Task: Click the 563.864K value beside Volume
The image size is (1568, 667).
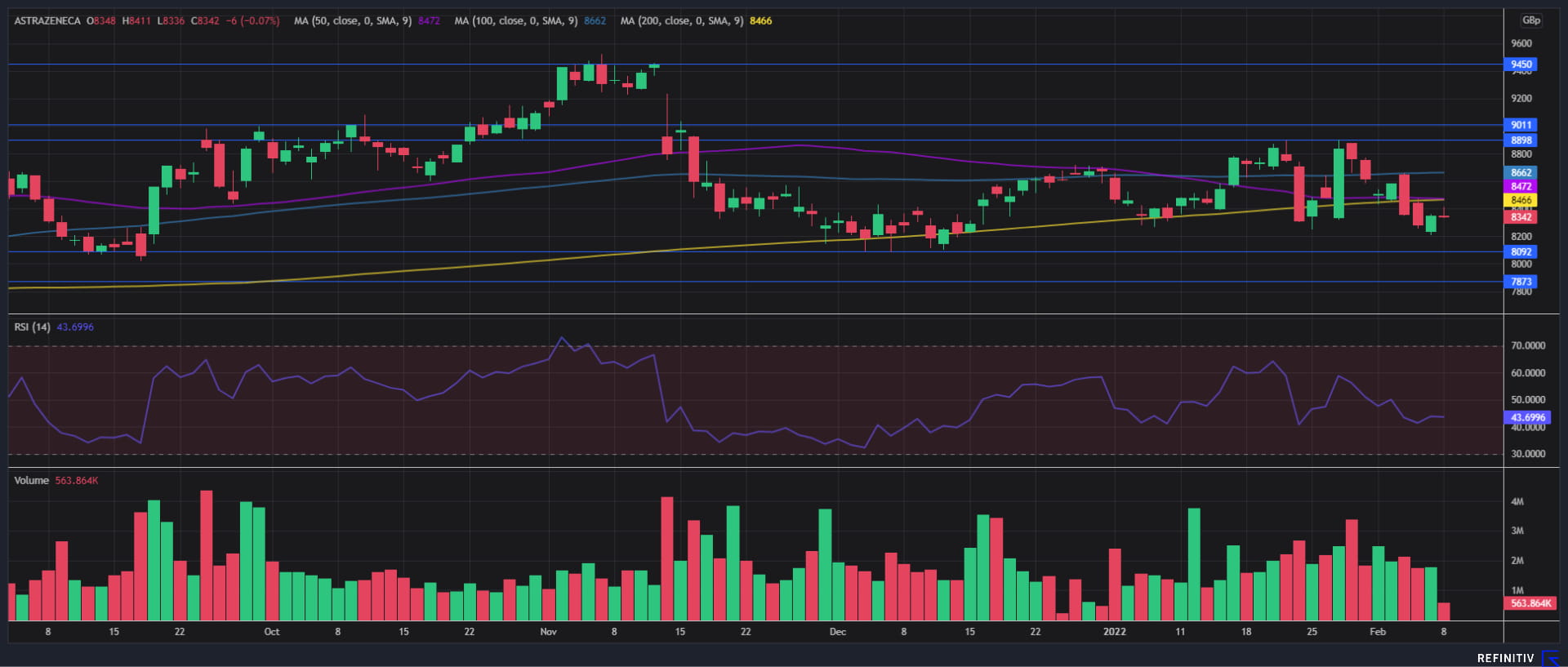Action: (x=77, y=481)
